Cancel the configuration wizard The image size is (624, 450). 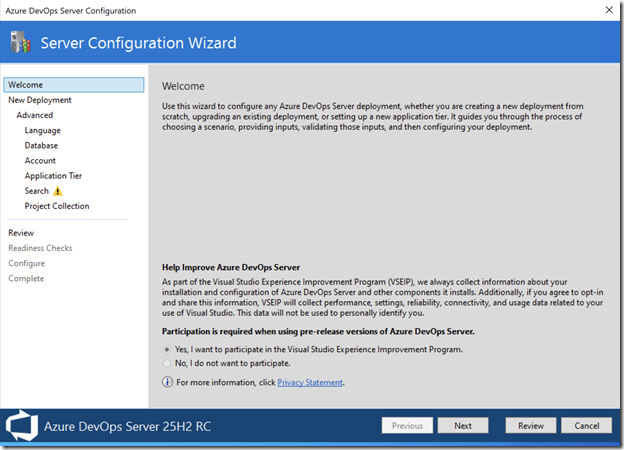pyautogui.click(x=587, y=426)
